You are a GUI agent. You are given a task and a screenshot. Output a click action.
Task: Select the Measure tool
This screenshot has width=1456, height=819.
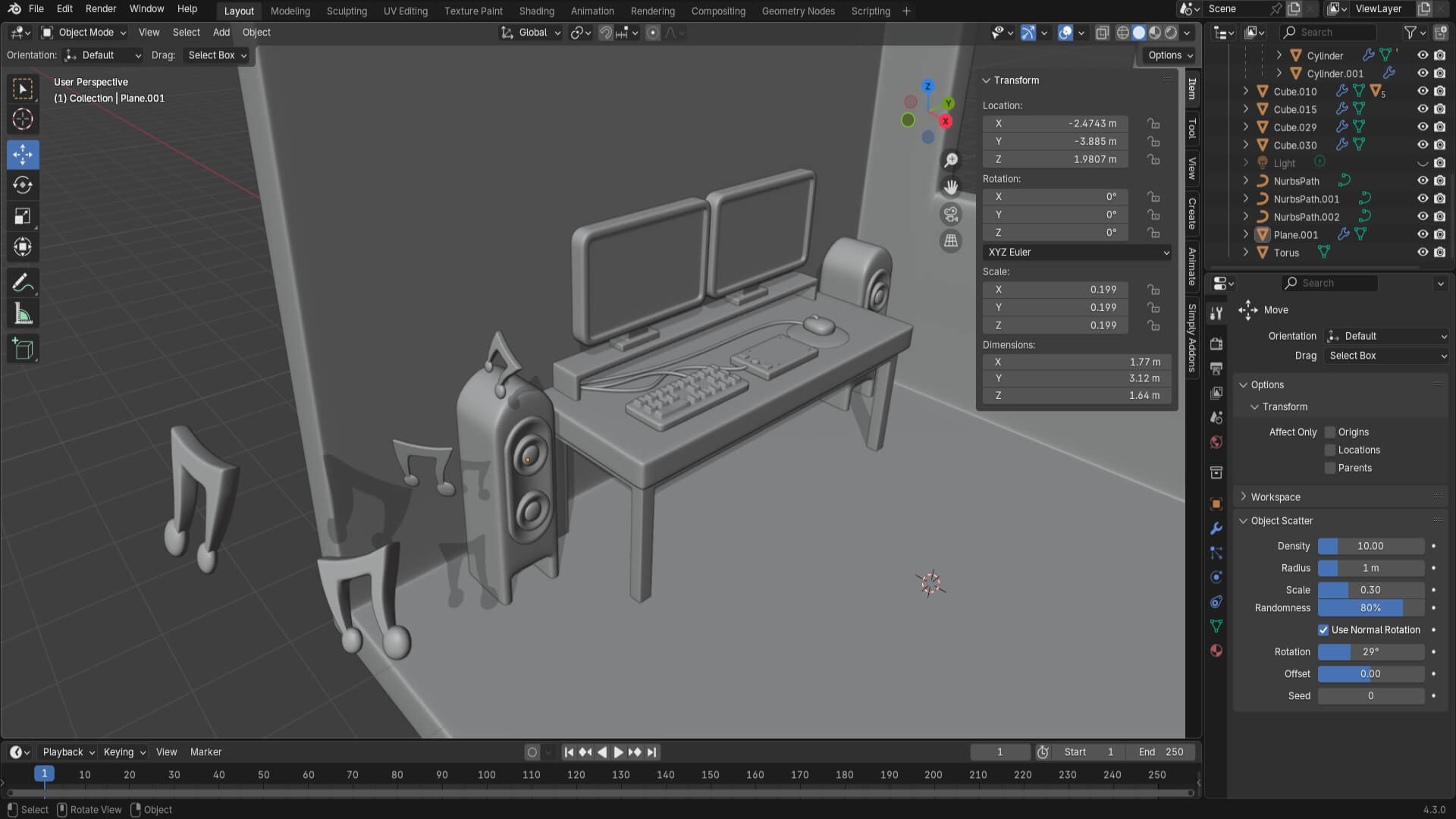[x=23, y=314]
